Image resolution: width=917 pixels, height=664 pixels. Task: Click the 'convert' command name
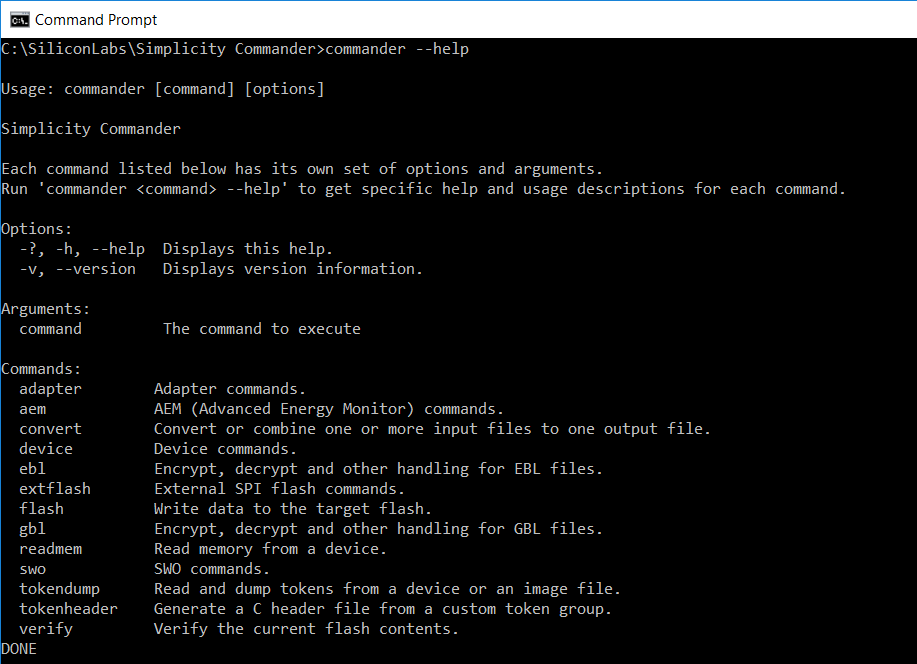coord(50,429)
